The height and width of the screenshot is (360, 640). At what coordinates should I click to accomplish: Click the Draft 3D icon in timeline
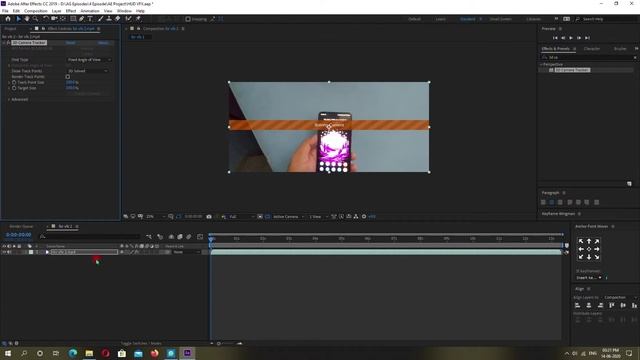(x=160, y=237)
